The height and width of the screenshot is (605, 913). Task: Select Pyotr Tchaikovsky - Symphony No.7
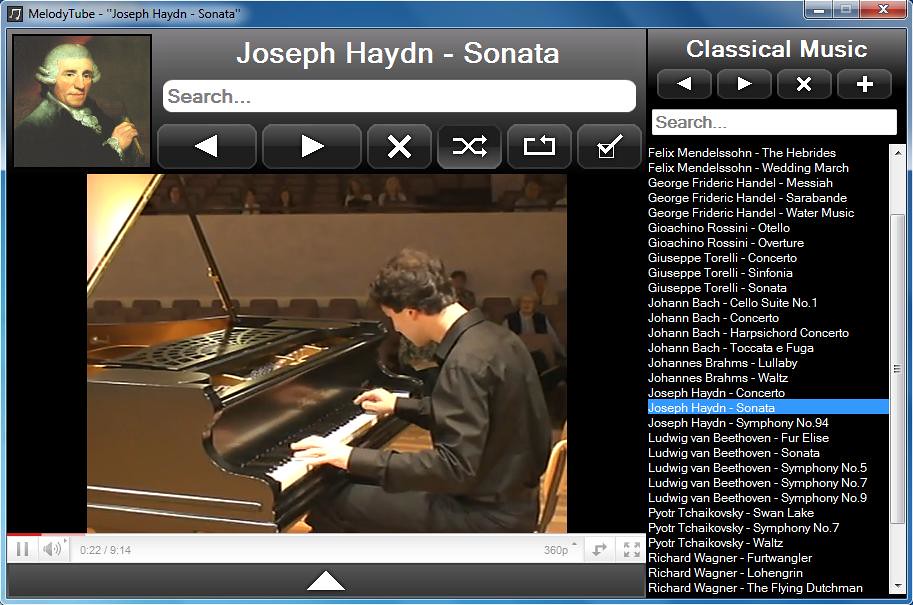click(768, 528)
